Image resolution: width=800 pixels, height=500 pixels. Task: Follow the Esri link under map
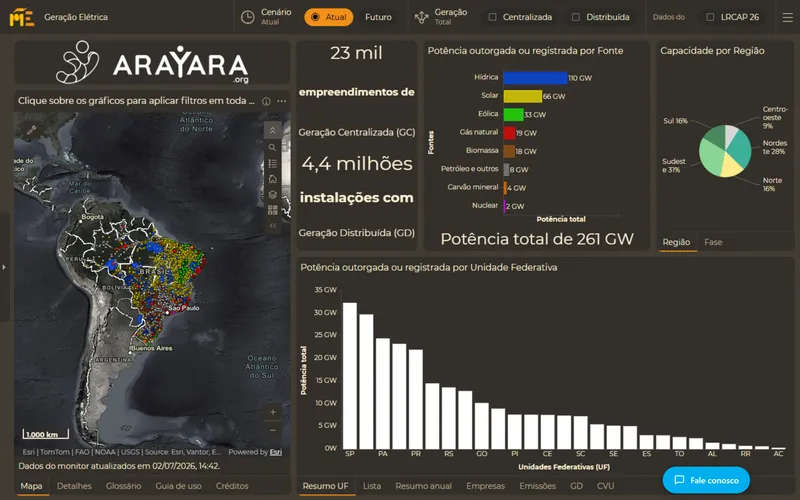(276, 452)
